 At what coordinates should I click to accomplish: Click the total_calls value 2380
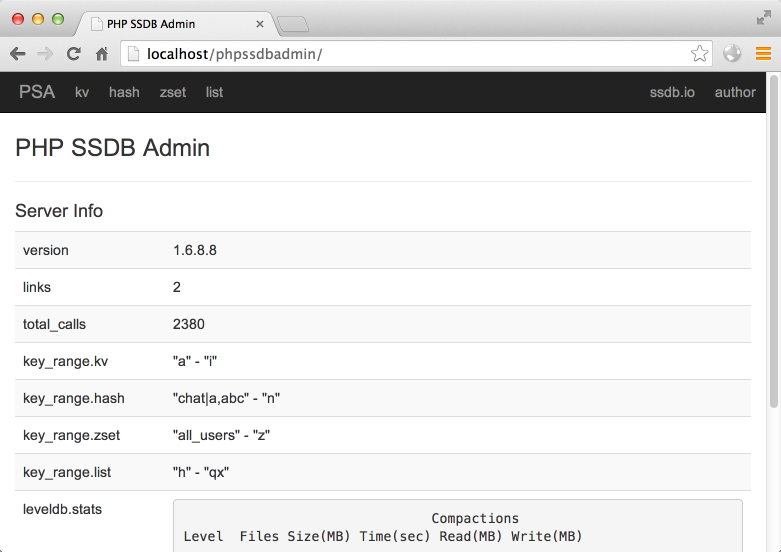pos(189,324)
